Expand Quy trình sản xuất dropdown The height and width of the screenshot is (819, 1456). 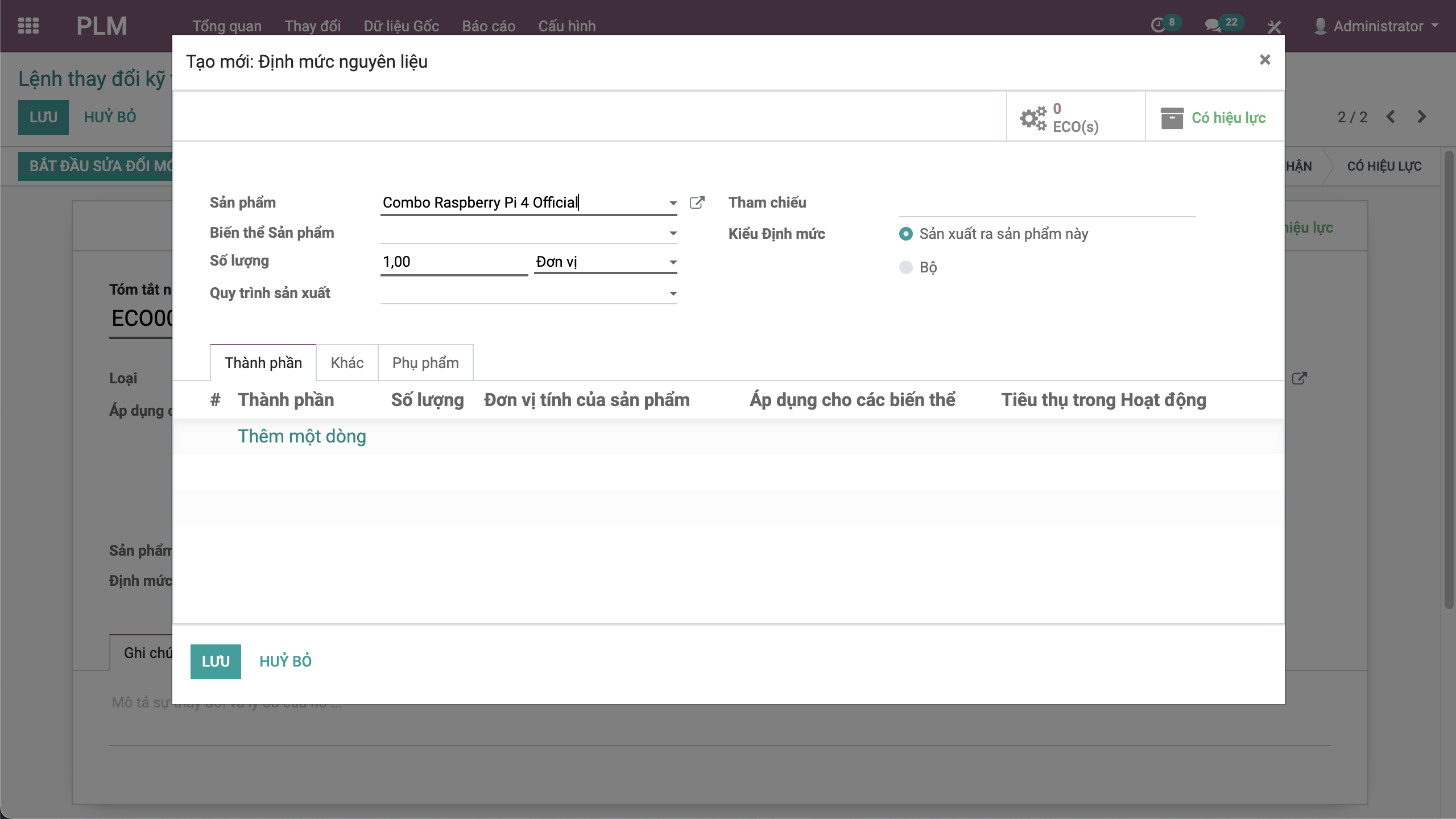(673, 293)
